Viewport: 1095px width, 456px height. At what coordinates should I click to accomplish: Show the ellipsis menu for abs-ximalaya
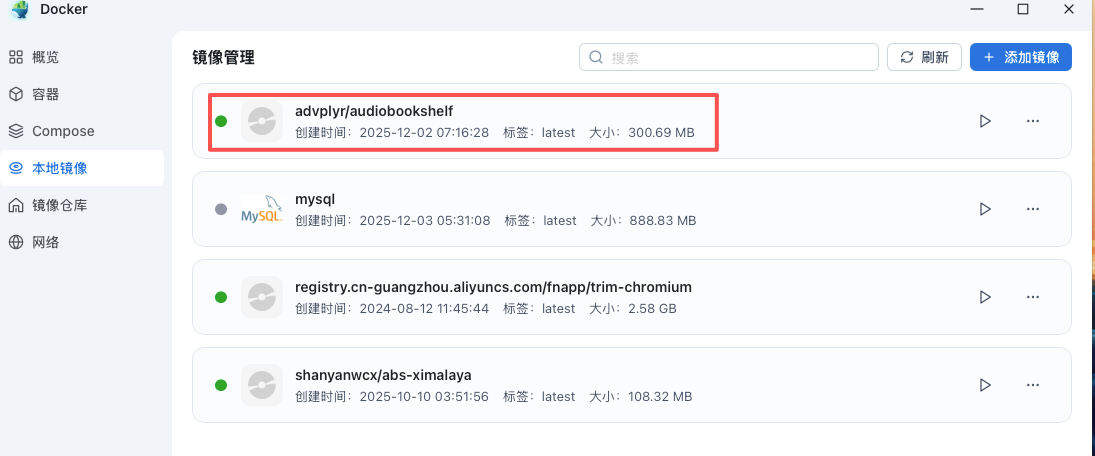coord(1033,385)
